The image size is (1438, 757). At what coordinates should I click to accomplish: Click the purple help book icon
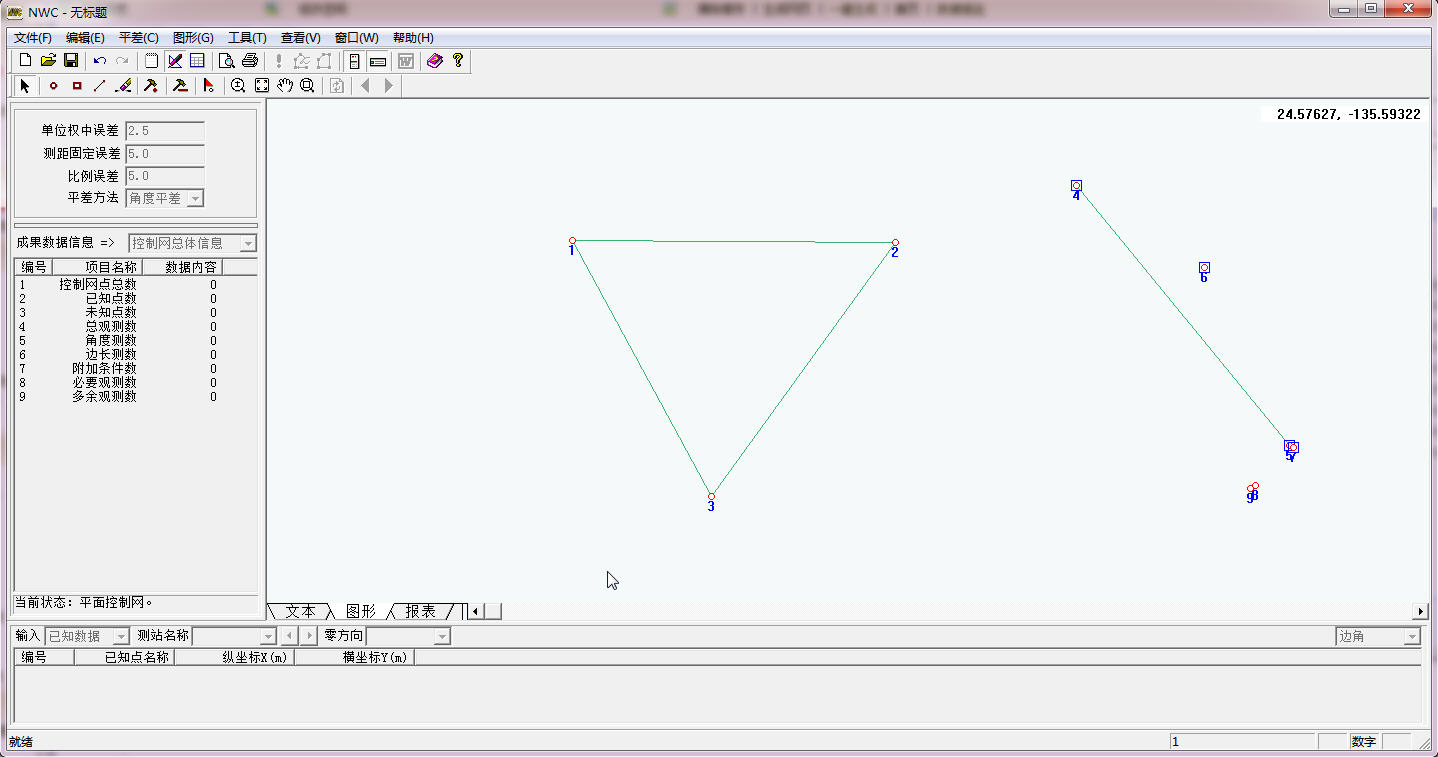434,61
